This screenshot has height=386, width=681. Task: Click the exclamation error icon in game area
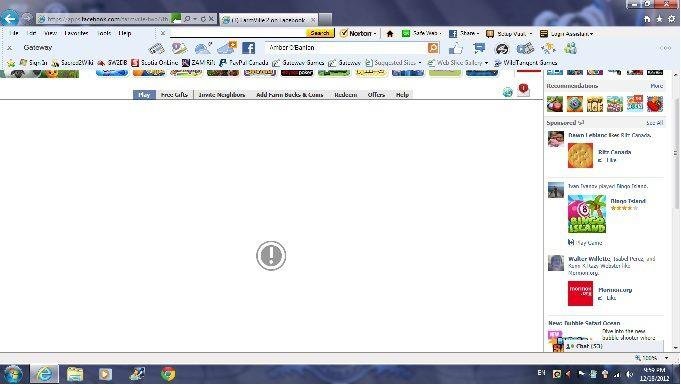coord(271,256)
